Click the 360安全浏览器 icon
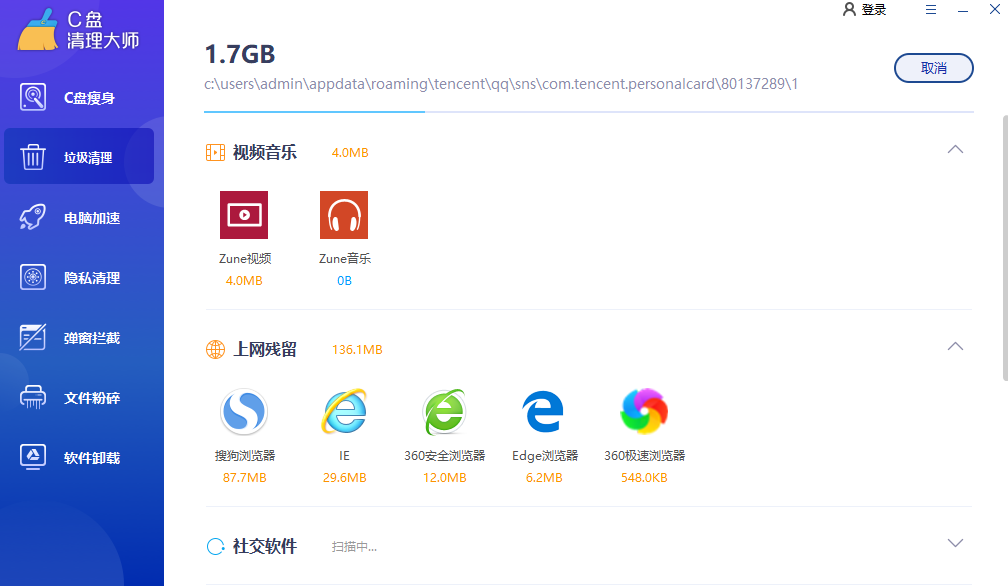Viewport: 1008px width, 586px height. tap(444, 411)
